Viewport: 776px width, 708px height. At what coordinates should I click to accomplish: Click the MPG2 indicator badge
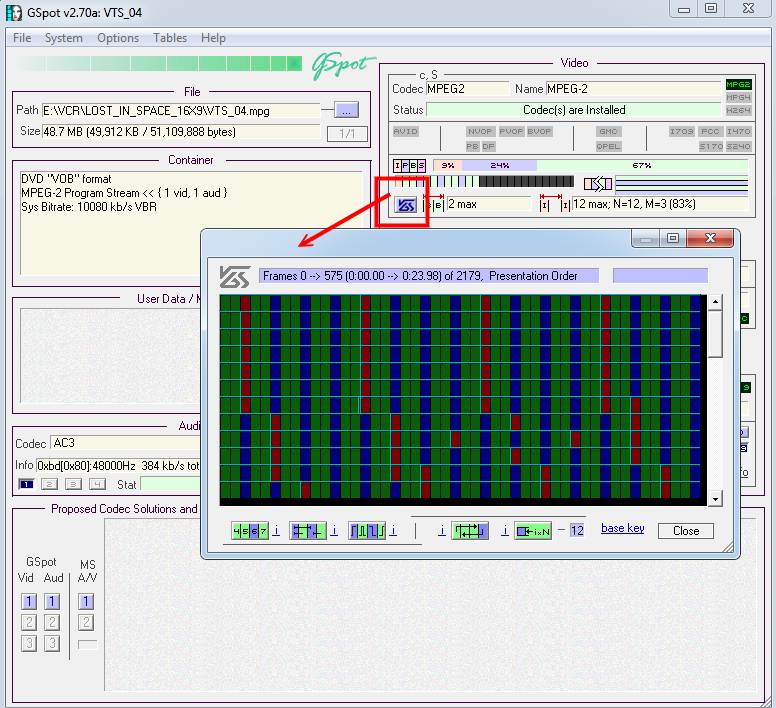tap(738, 85)
